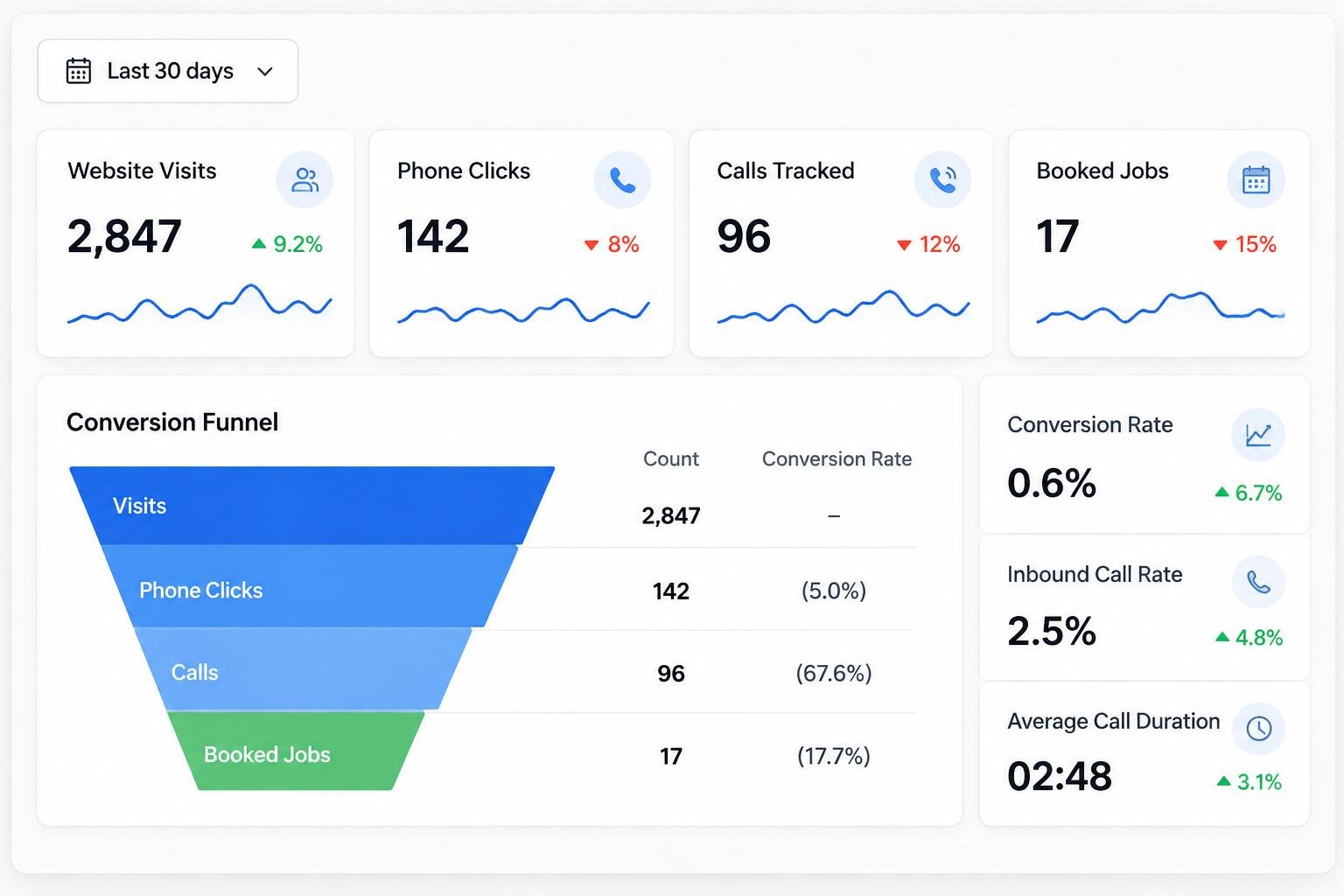
Task: Select the Visits funnel segment
Action: pyautogui.click(x=311, y=506)
